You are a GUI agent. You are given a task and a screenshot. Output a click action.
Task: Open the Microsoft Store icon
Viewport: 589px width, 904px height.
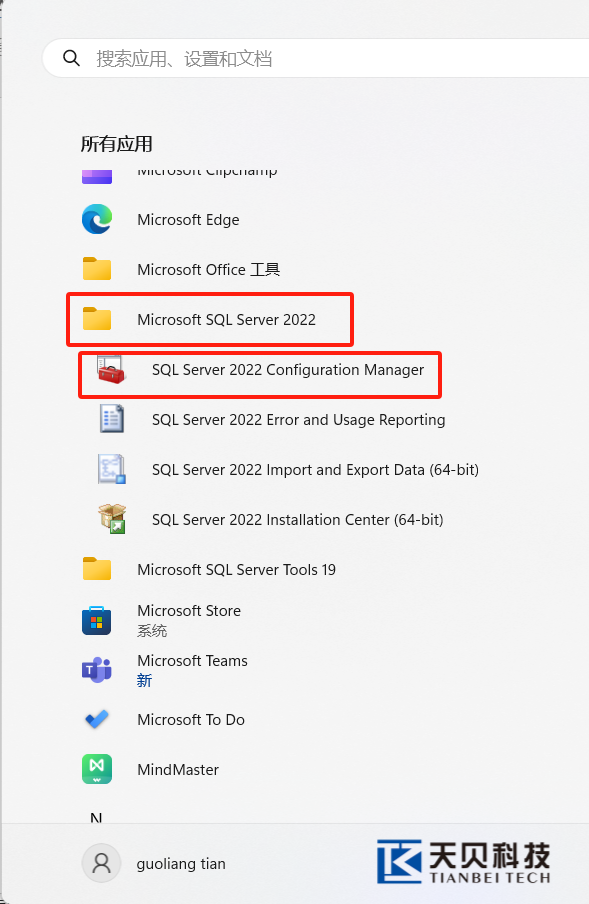click(x=97, y=620)
